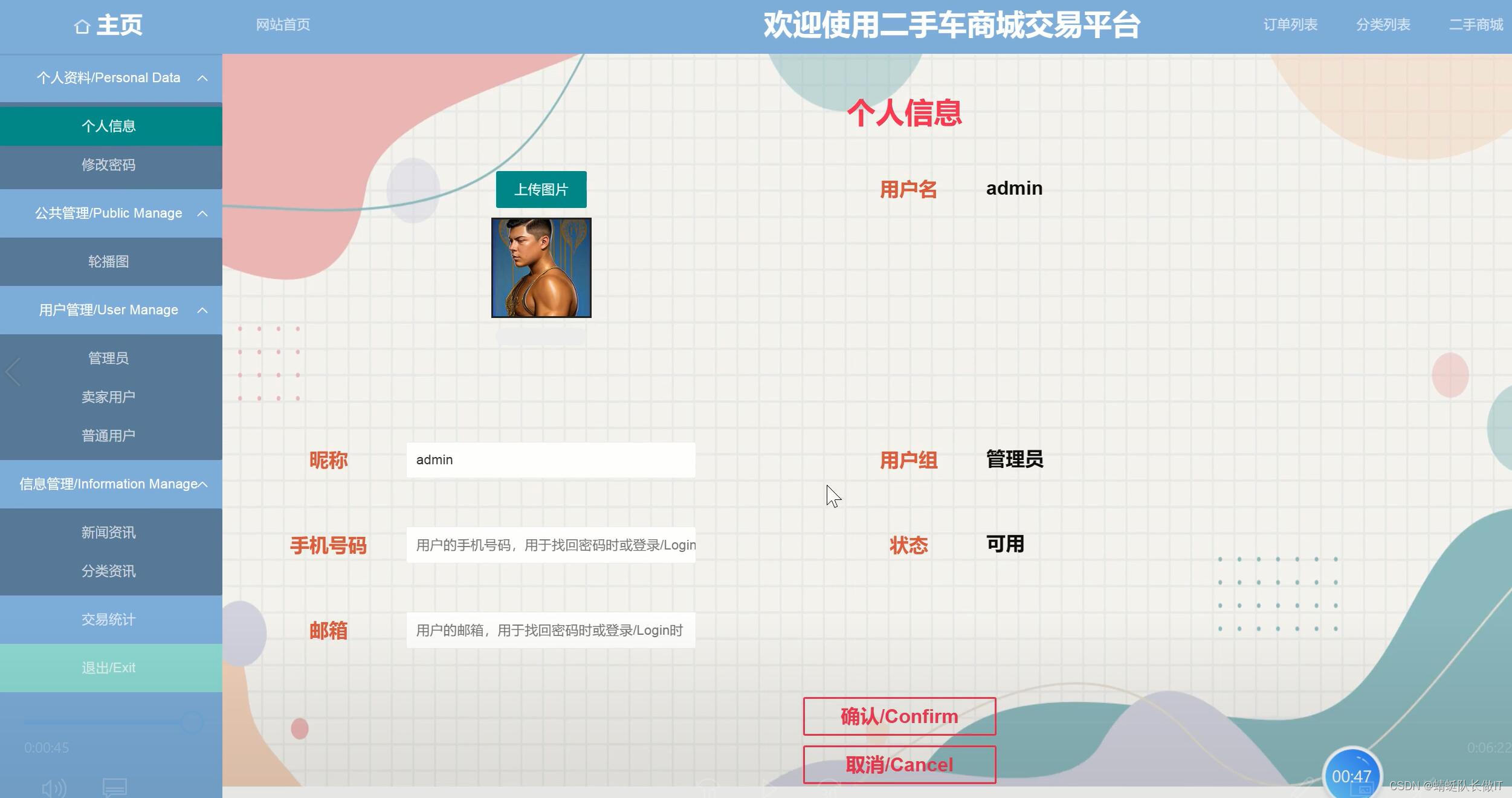Open the subtitles comment bubble icon
The width and height of the screenshot is (1512, 798).
pos(114,788)
